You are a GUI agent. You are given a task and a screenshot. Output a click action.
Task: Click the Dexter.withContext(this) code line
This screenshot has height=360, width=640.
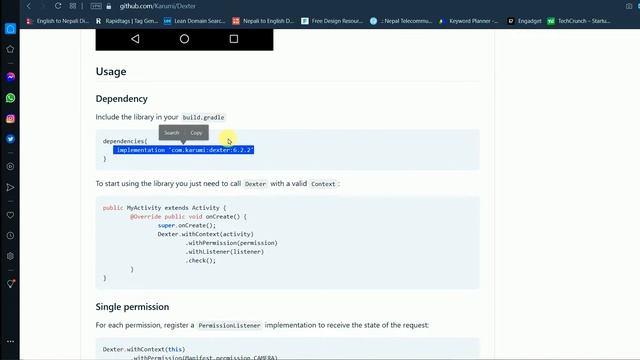pyautogui.click(x=144, y=349)
